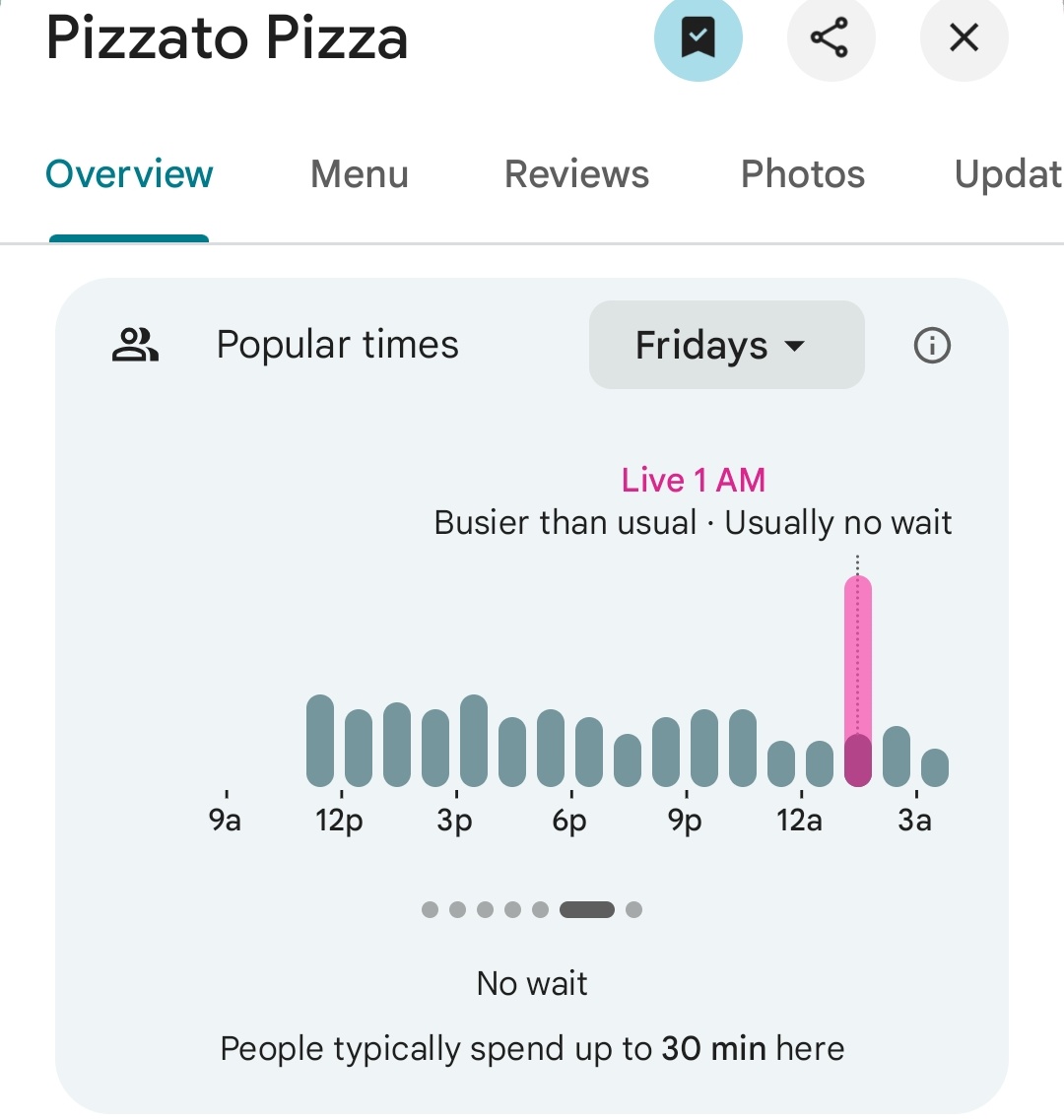Tap the 6p bar in chart

(x=589, y=752)
